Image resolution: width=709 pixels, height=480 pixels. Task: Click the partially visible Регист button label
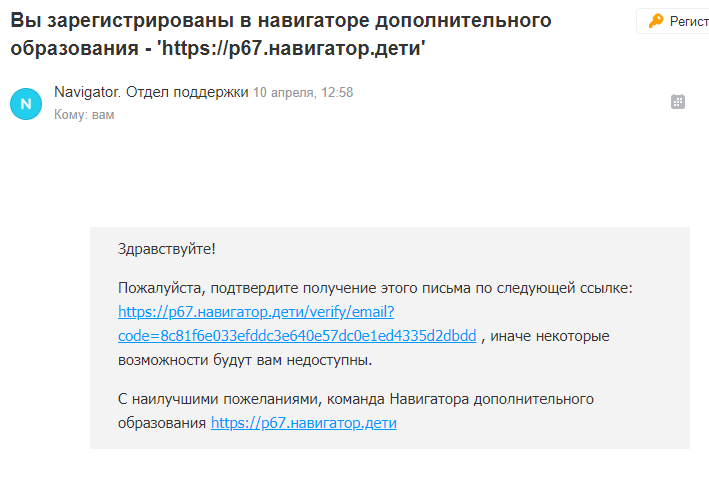689,21
